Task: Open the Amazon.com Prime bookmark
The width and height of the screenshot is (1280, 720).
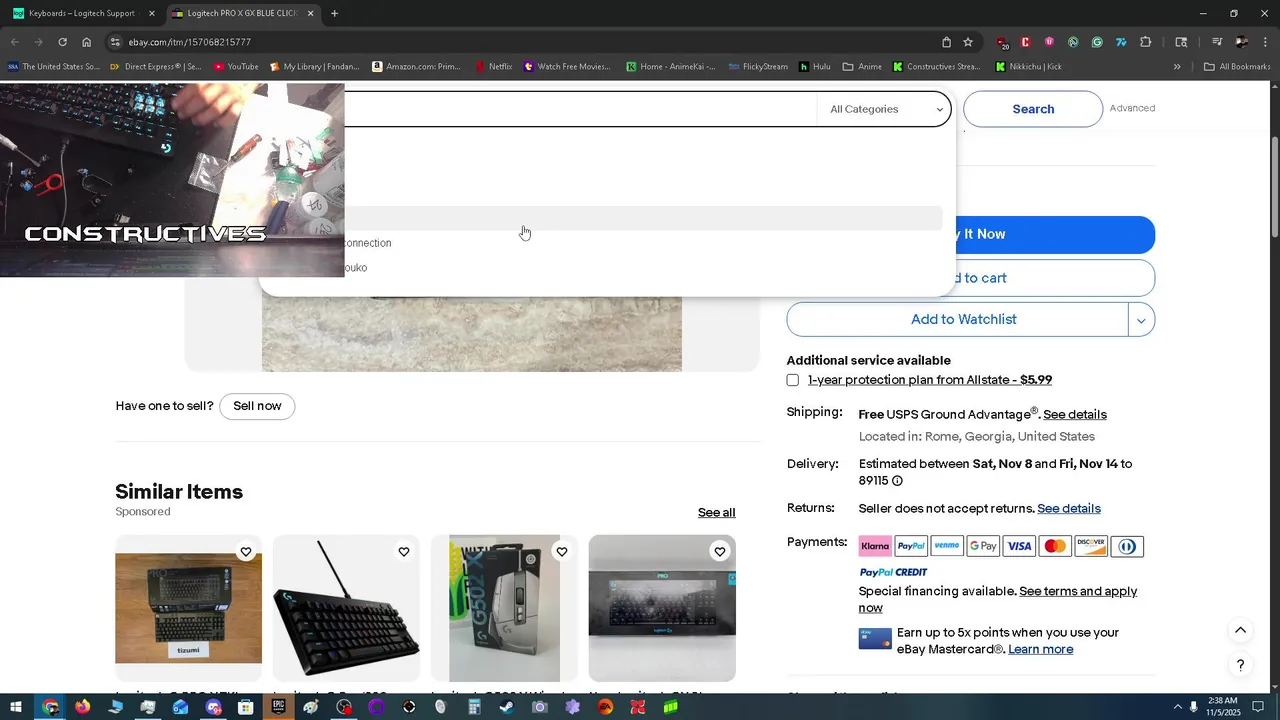Action: coord(416,67)
